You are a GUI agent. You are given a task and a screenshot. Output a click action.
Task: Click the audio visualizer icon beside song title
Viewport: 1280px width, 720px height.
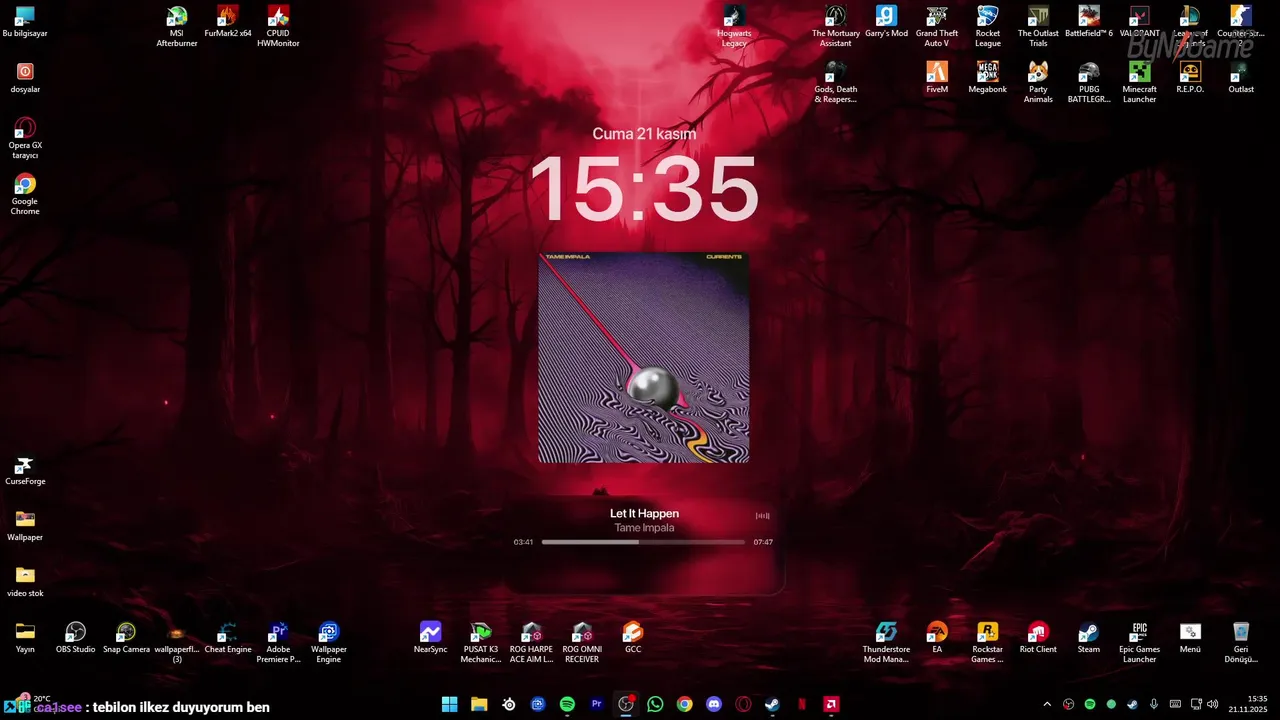click(x=762, y=516)
